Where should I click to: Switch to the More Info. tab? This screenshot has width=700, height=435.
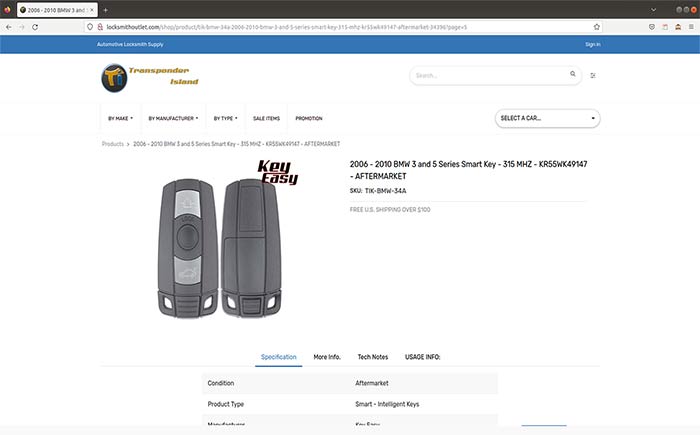point(327,357)
